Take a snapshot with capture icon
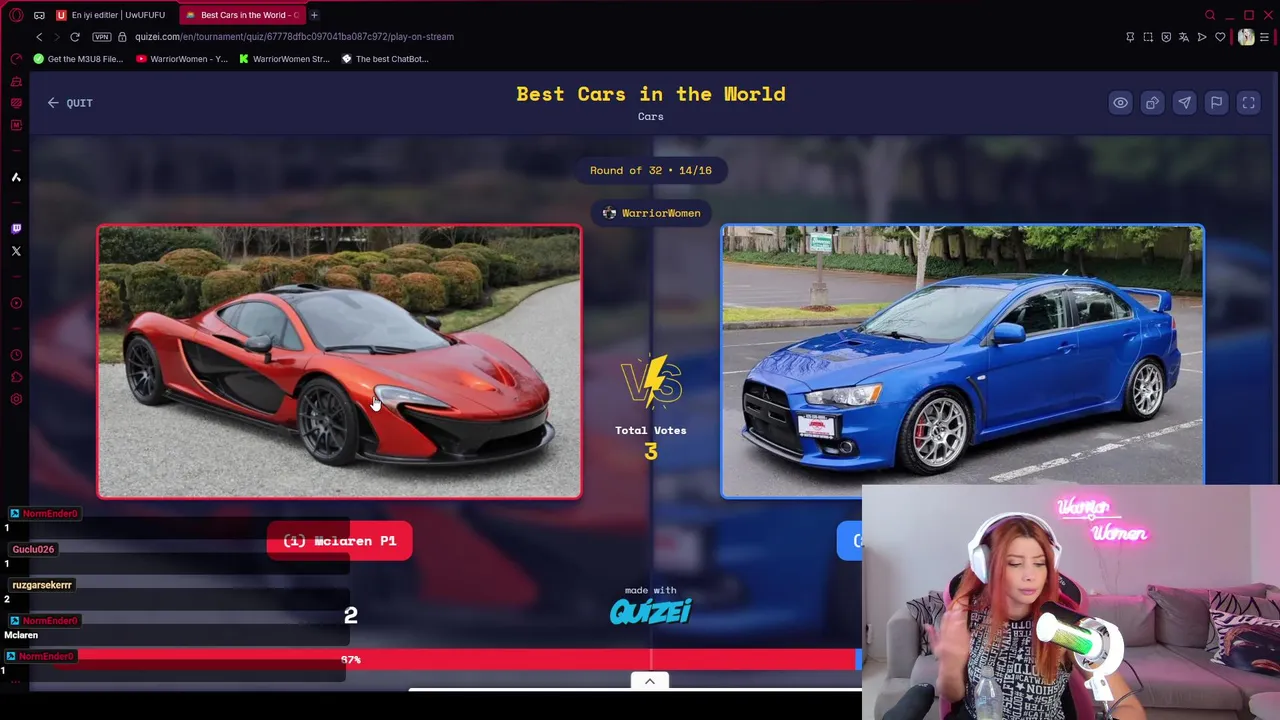 1148,37
